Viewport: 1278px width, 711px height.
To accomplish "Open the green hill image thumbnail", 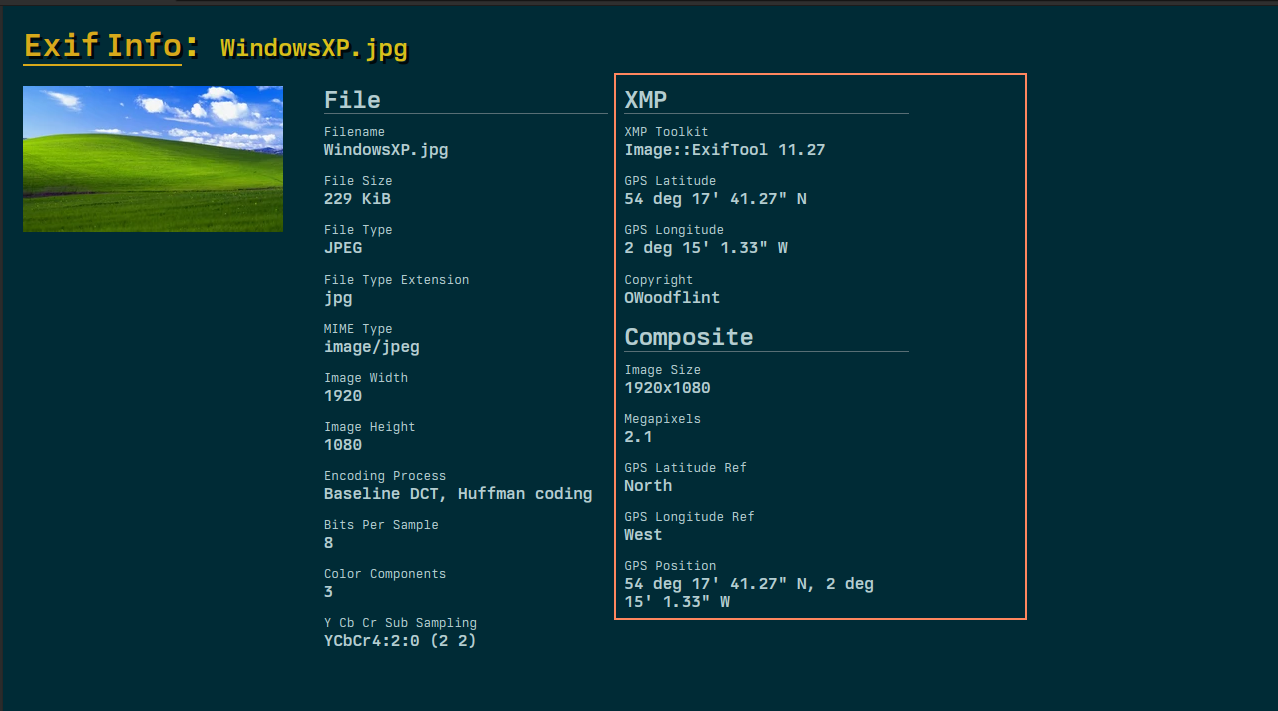I will click(x=153, y=159).
